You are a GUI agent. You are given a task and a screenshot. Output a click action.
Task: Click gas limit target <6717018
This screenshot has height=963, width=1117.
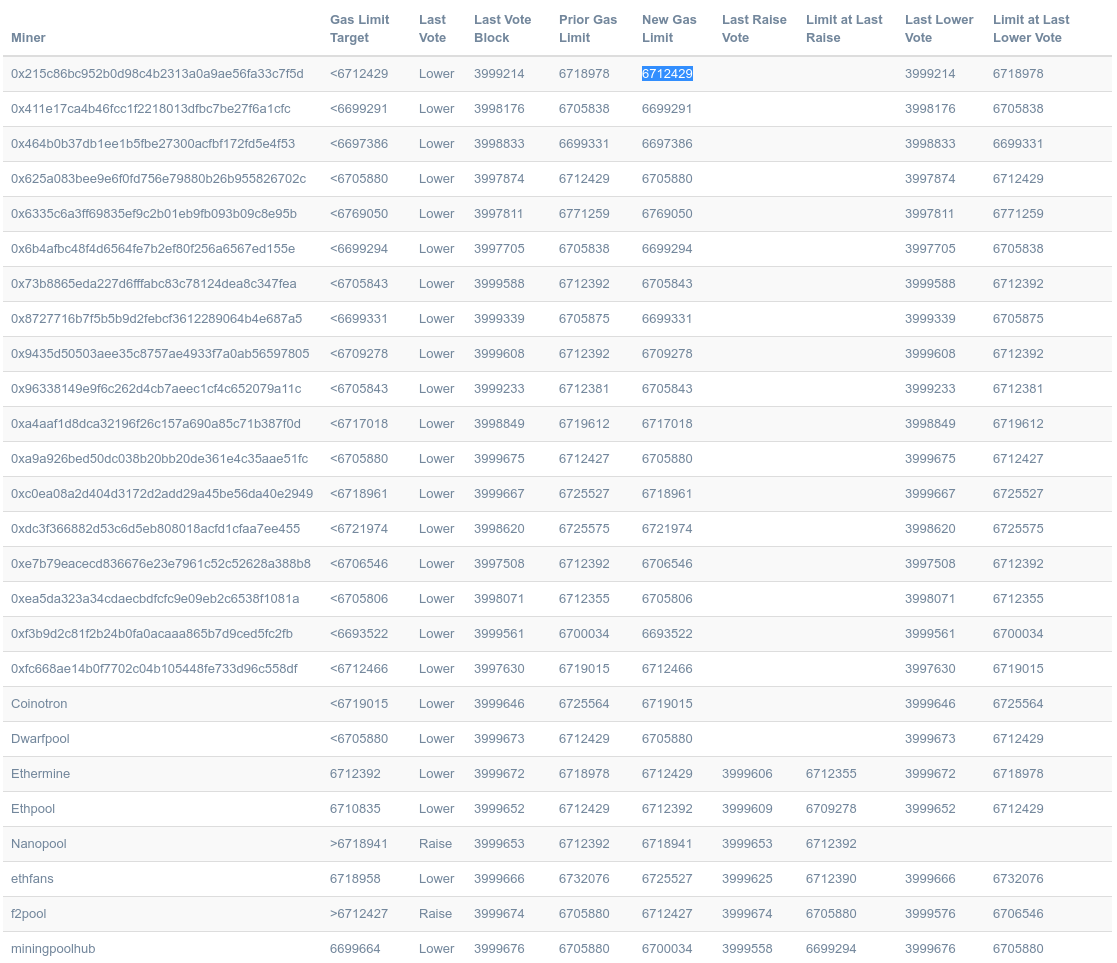coord(358,423)
